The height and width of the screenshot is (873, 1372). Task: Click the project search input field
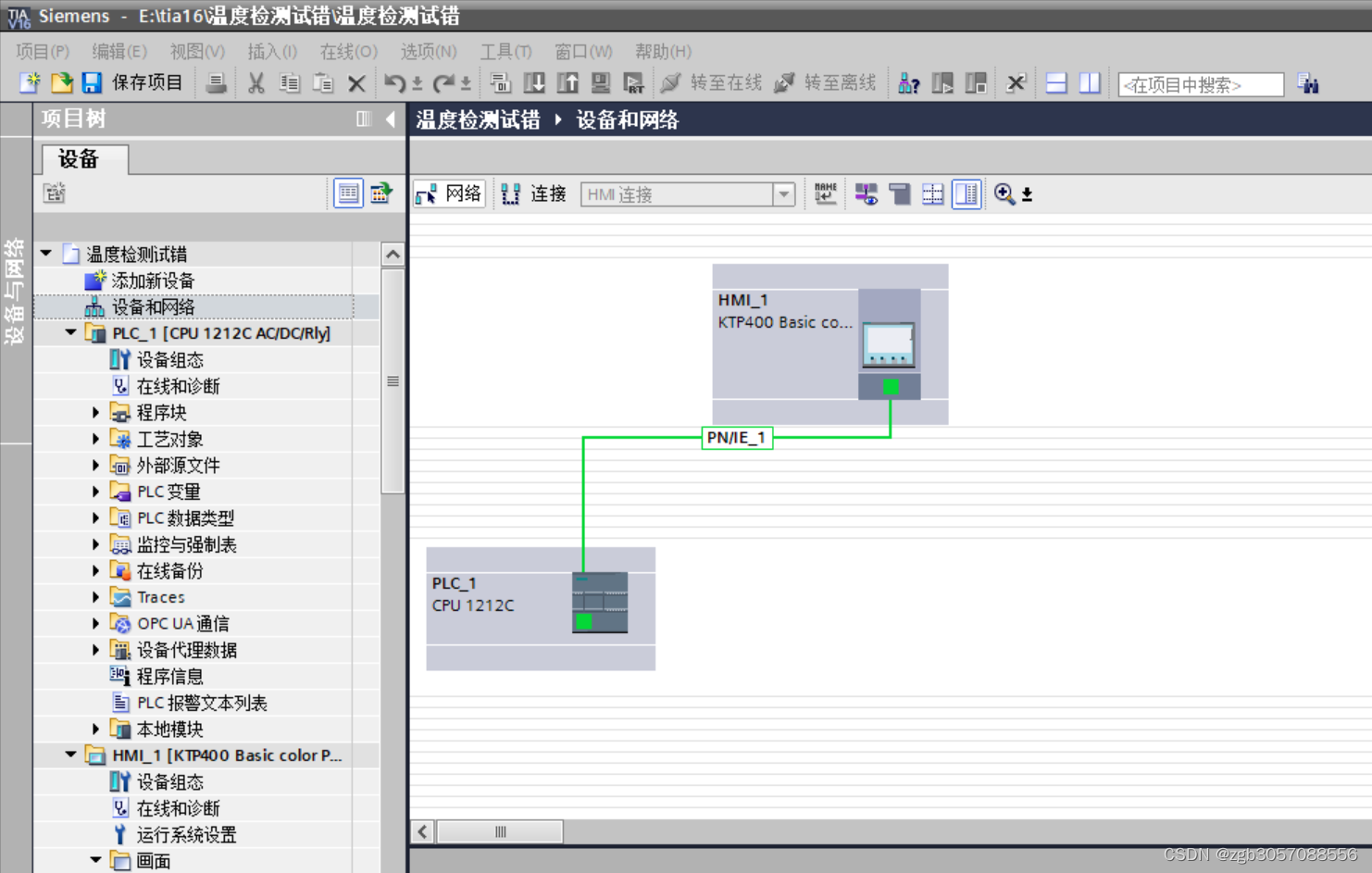coord(1201,84)
